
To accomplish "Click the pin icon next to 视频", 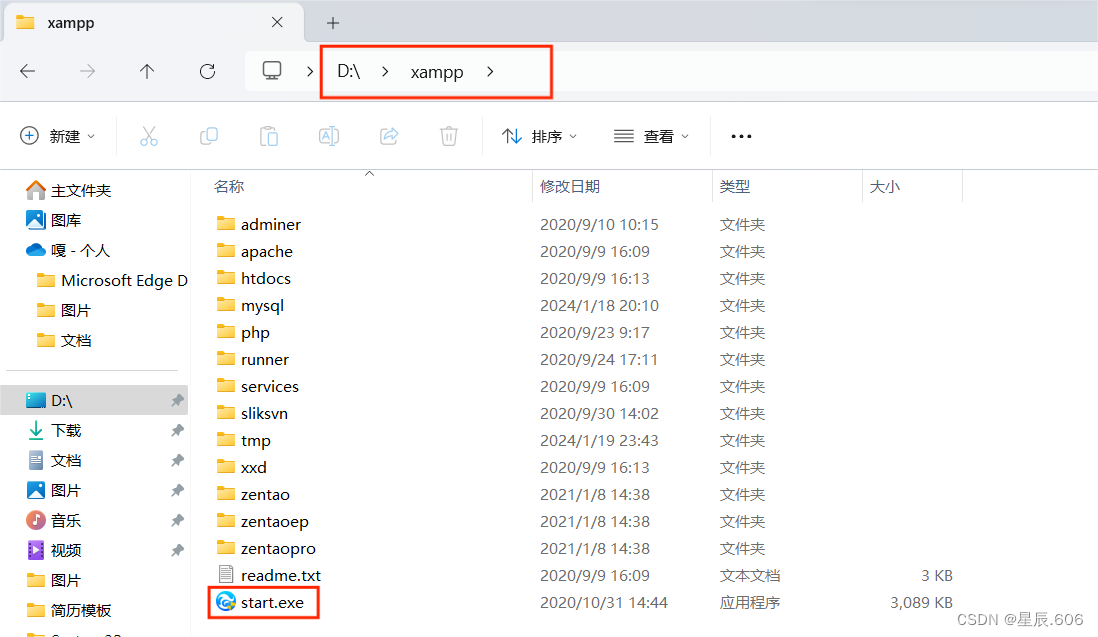I will coord(177,550).
